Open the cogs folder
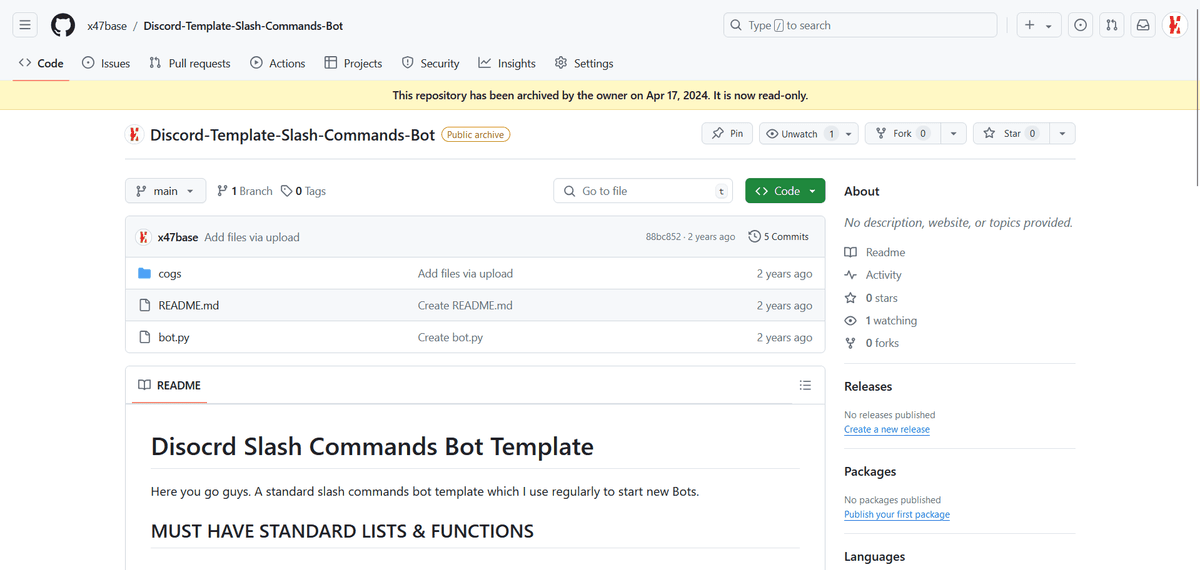The height and width of the screenshot is (570, 1200). point(170,273)
